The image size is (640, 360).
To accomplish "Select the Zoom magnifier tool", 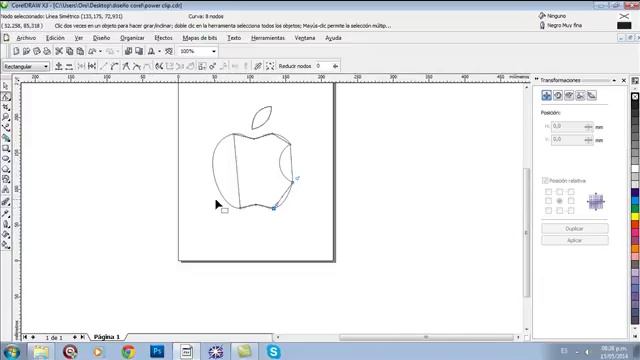I will point(6,117).
